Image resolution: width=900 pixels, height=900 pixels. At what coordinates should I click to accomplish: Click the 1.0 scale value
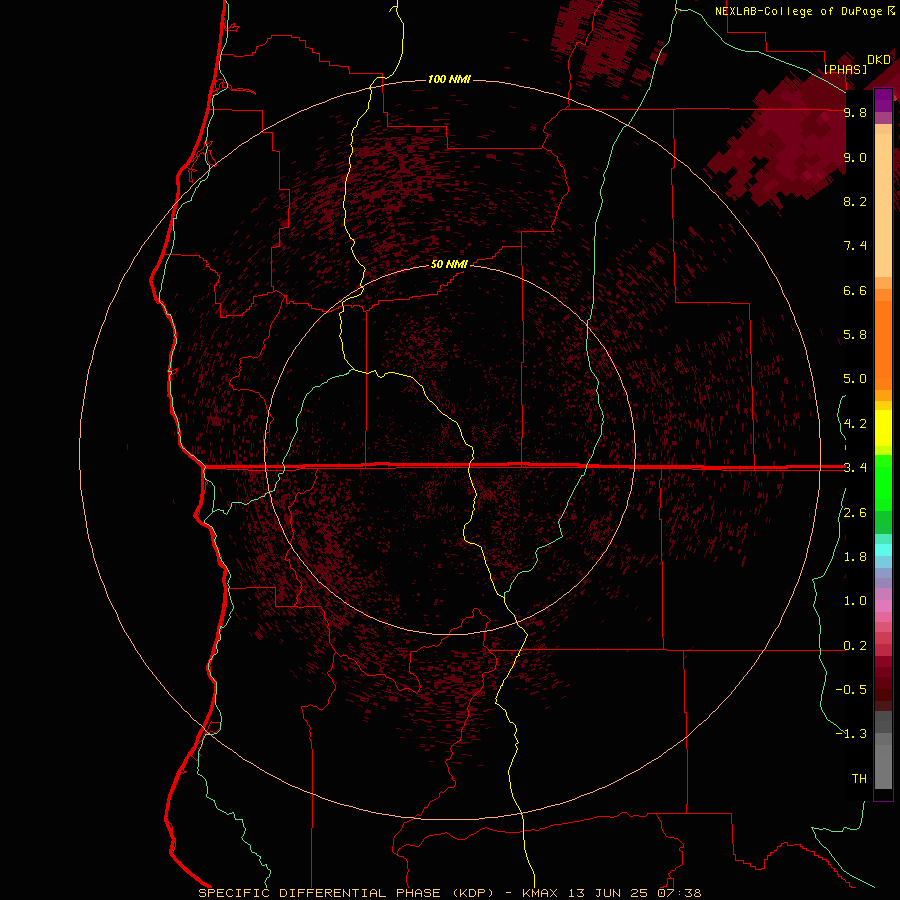pyautogui.click(x=855, y=602)
